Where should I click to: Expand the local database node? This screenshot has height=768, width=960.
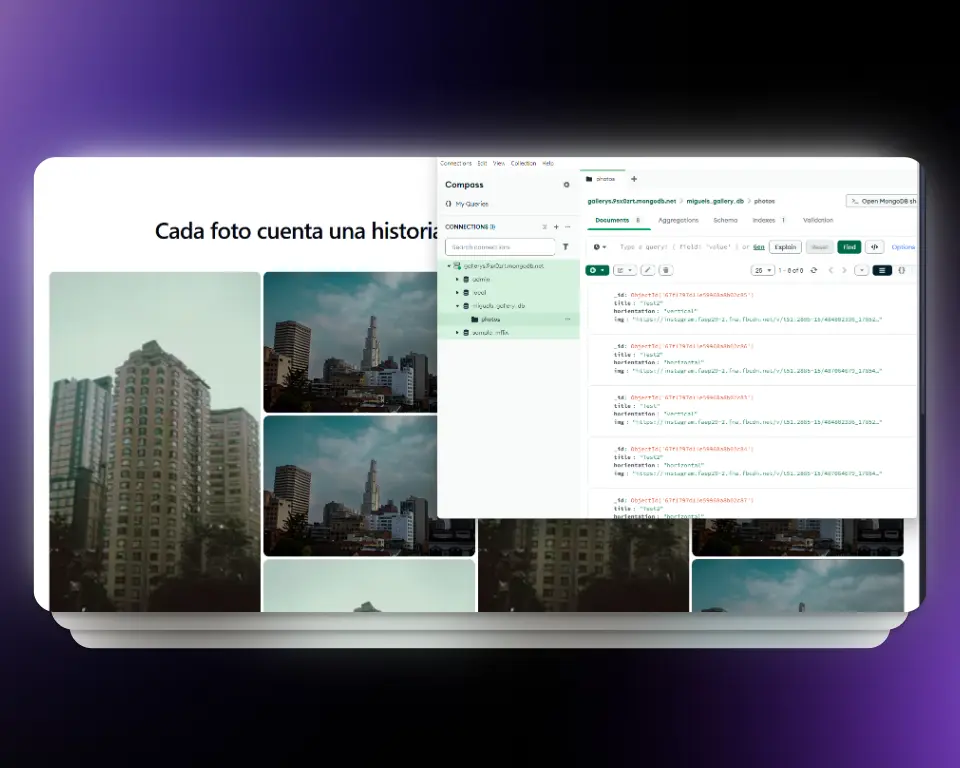coord(457,293)
